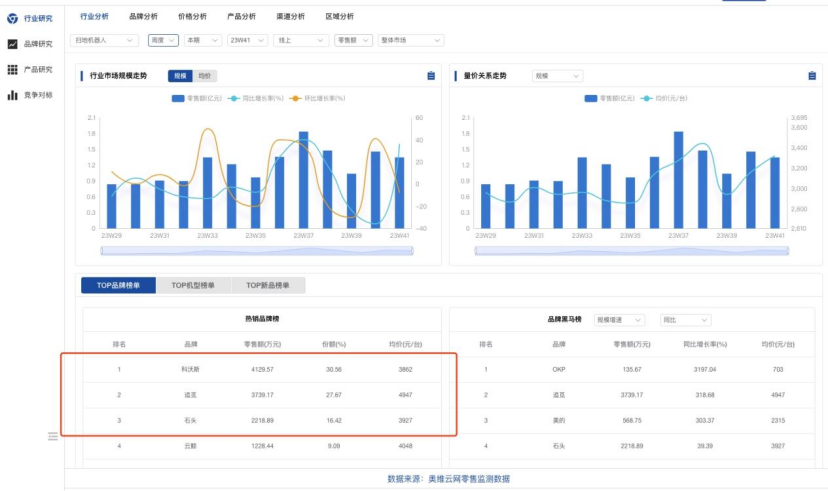The width and height of the screenshot is (828, 491).
Task: Toggle 同比增长率(%) legend series
Action: 263,98
